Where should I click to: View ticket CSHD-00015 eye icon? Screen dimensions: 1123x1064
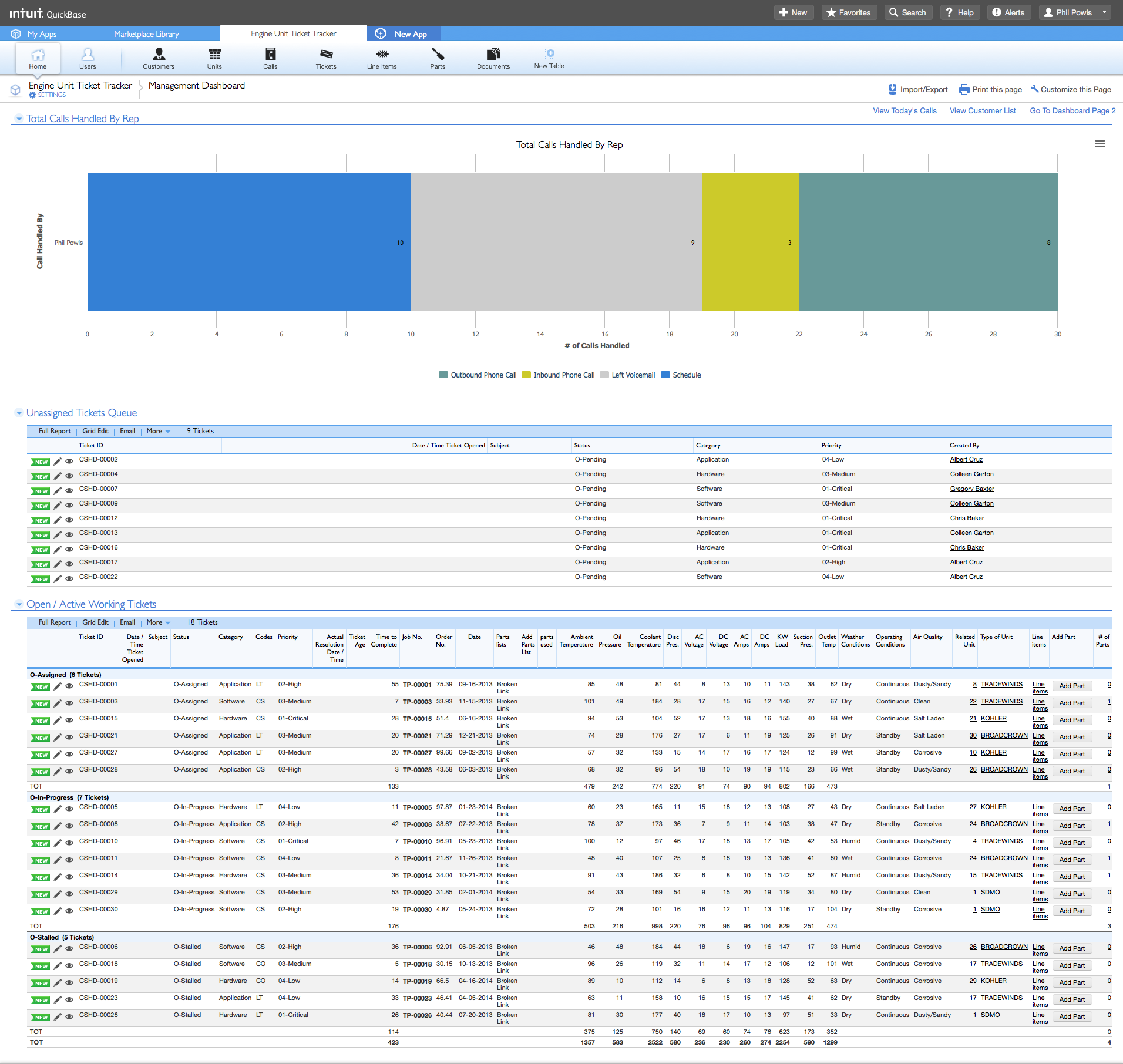point(69,720)
